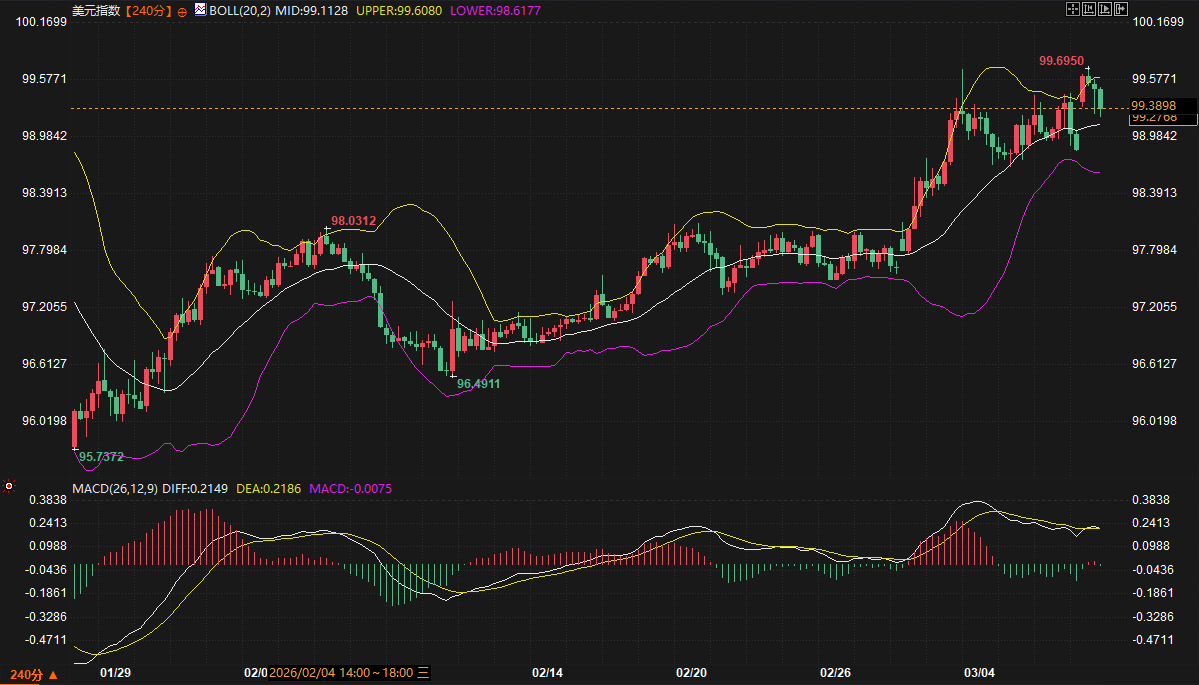Select the 99.6950 high price marker
The width and height of the screenshot is (1199, 685).
tap(1061, 61)
